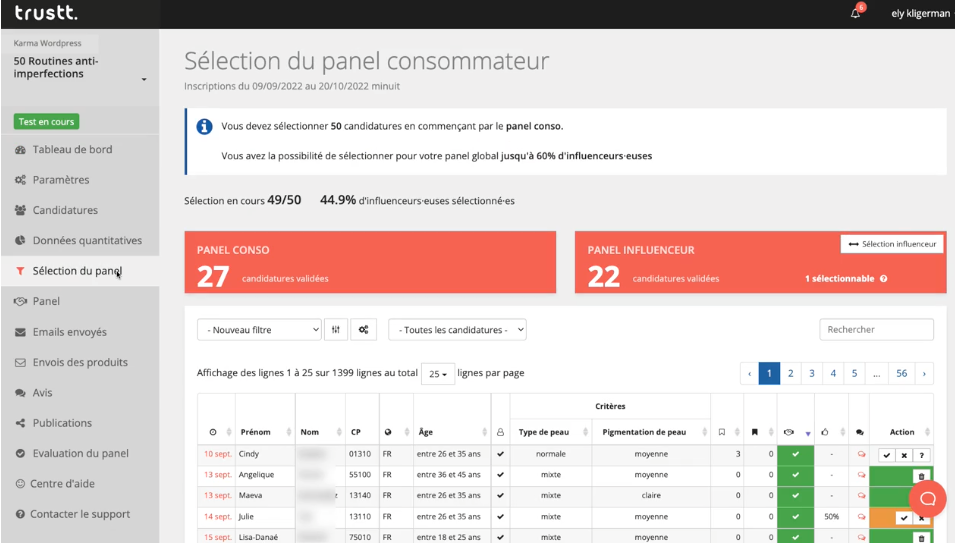Open filter settings gears icon

click(362, 329)
